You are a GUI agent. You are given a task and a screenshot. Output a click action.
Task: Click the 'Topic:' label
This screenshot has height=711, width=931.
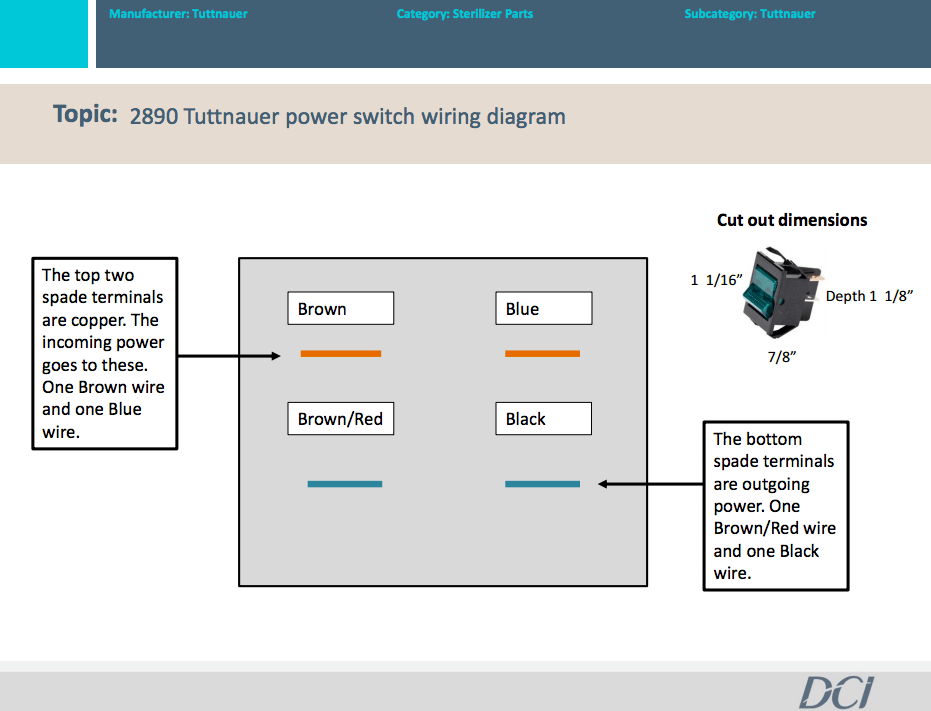[86, 114]
